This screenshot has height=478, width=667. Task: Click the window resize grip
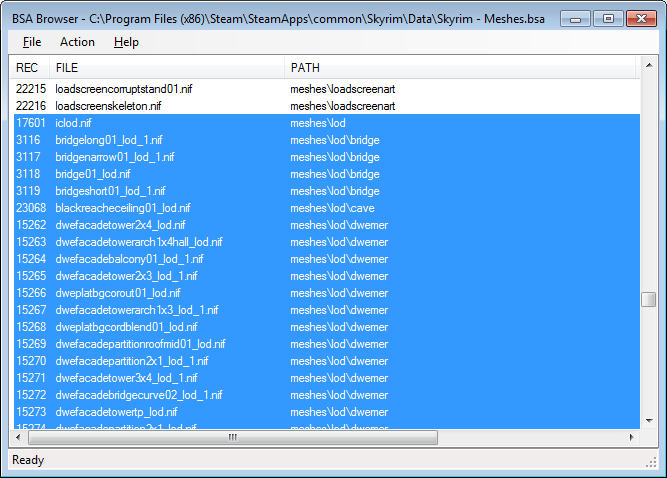point(651,463)
